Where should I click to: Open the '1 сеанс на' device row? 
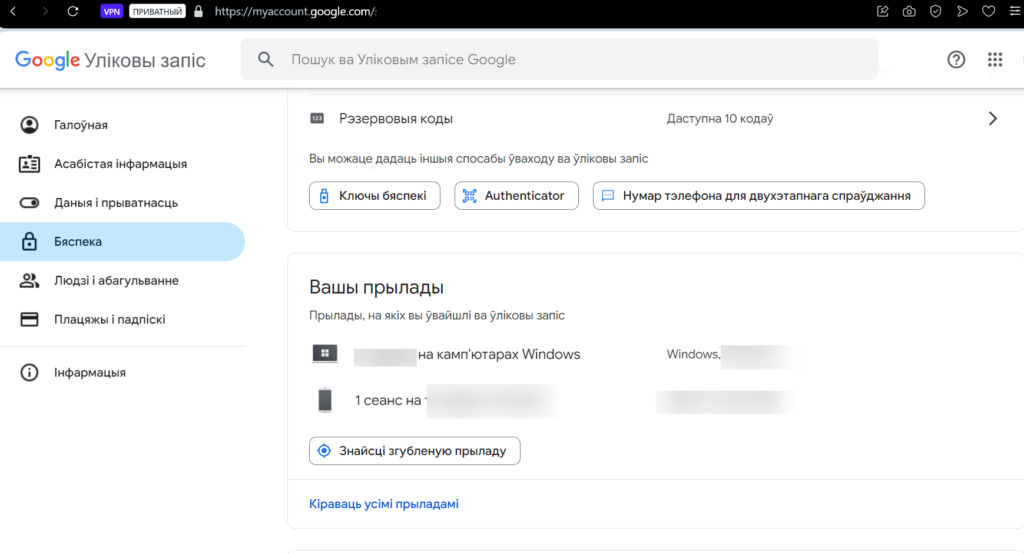click(x=655, y=400)
